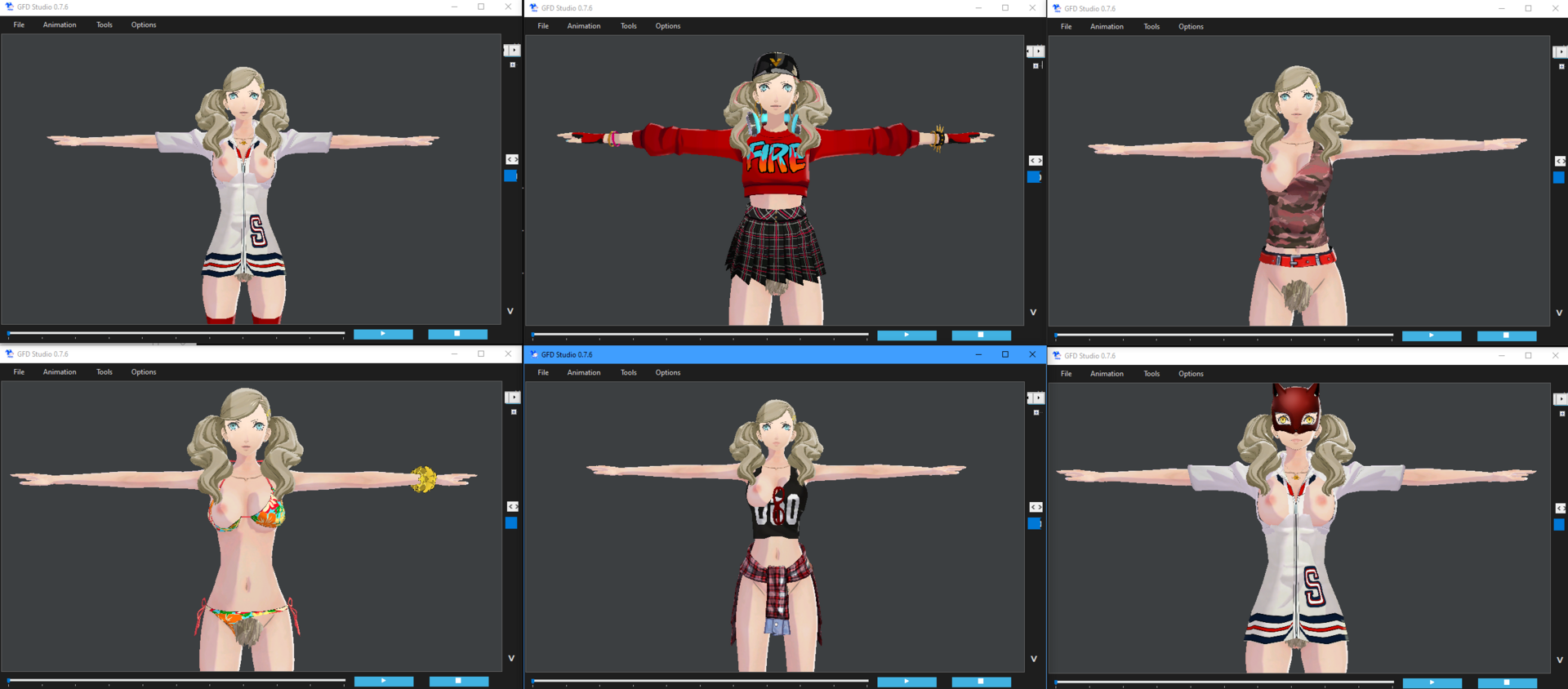Open Options menu in active plaid-shirt window
The image size is (1568, 689).
coord(668,373)
